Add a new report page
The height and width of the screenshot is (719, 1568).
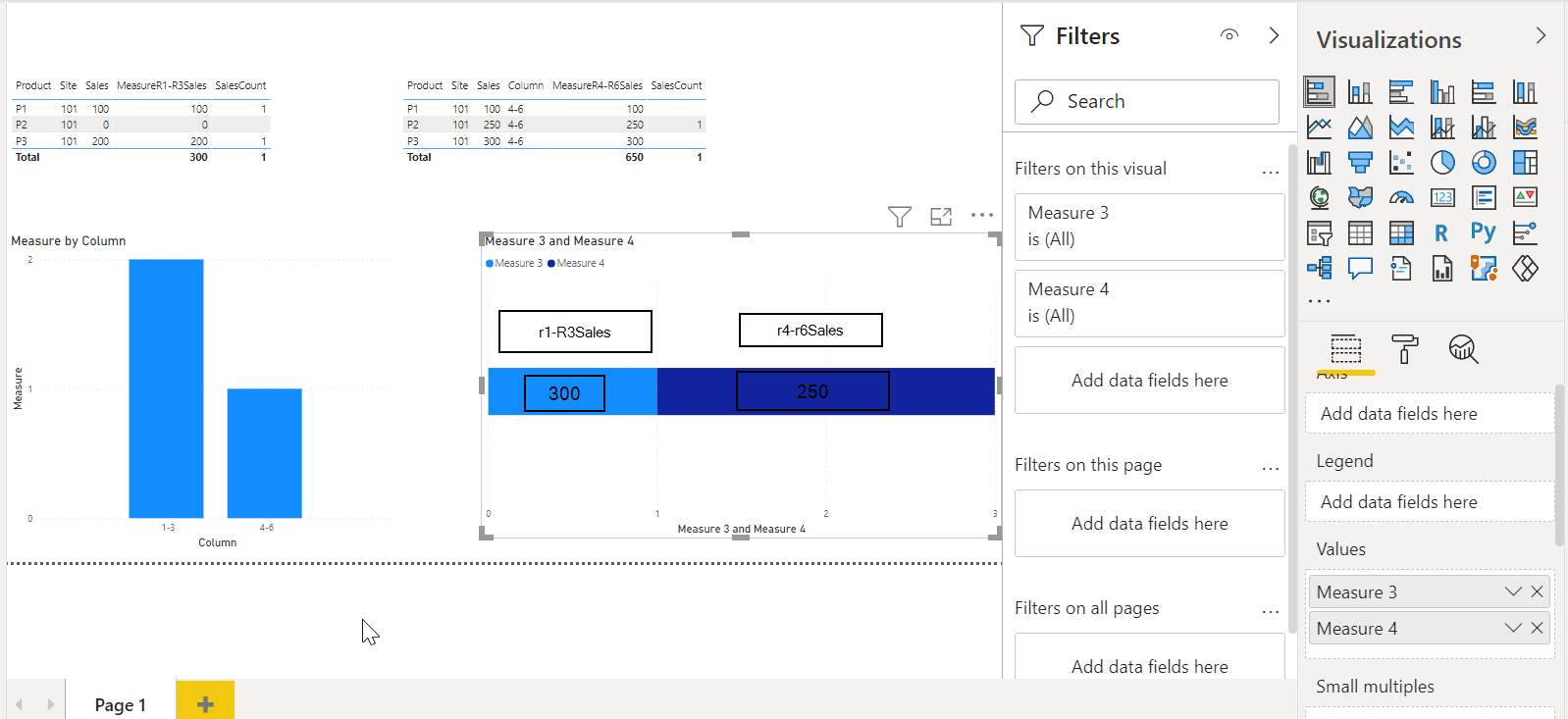(205, 704)
